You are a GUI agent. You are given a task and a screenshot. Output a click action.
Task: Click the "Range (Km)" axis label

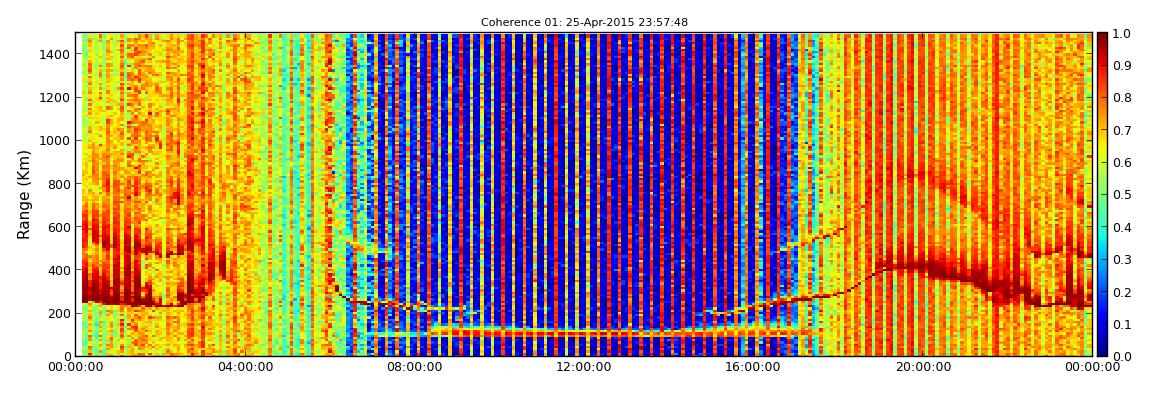pyautogui.click(x=24, y=194)
